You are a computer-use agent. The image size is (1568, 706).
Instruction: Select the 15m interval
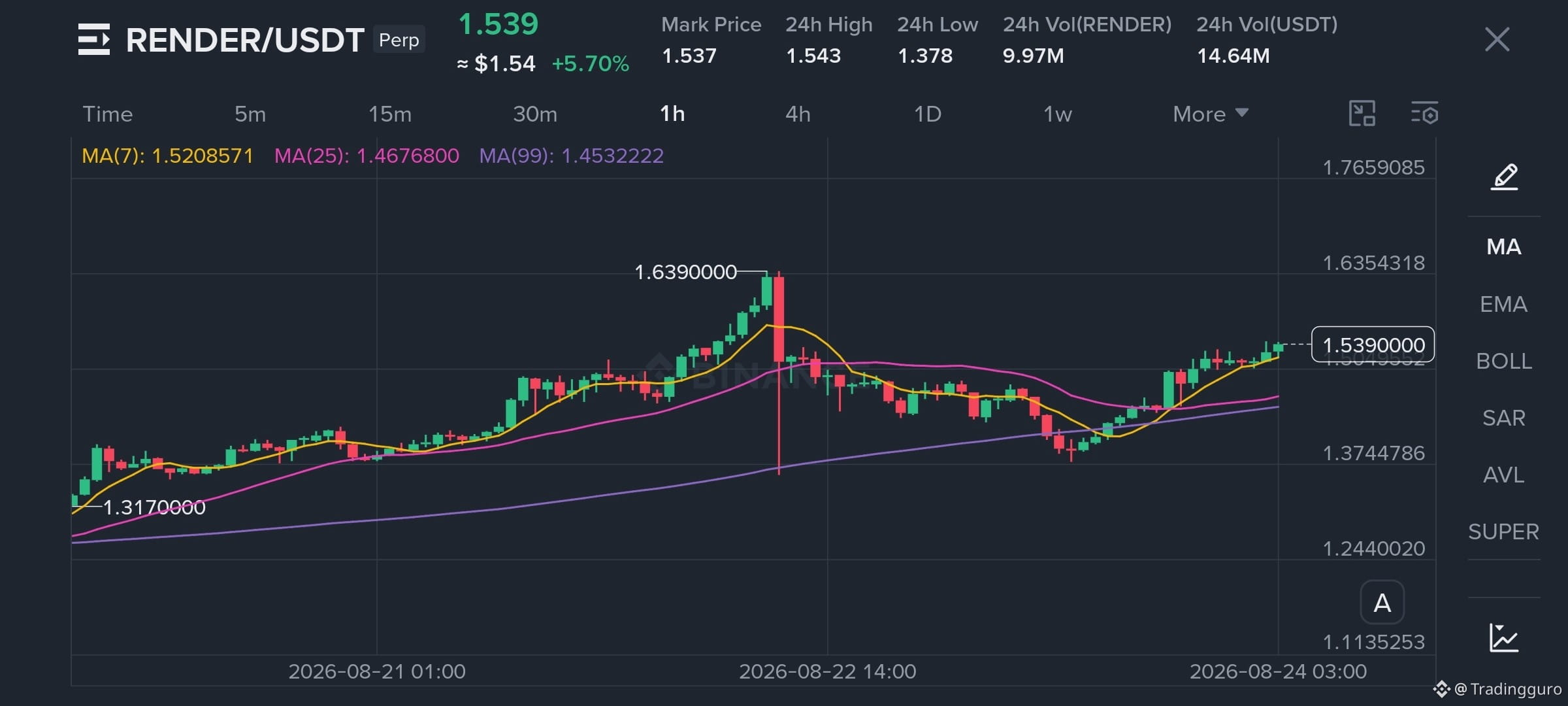click(390, 114)
